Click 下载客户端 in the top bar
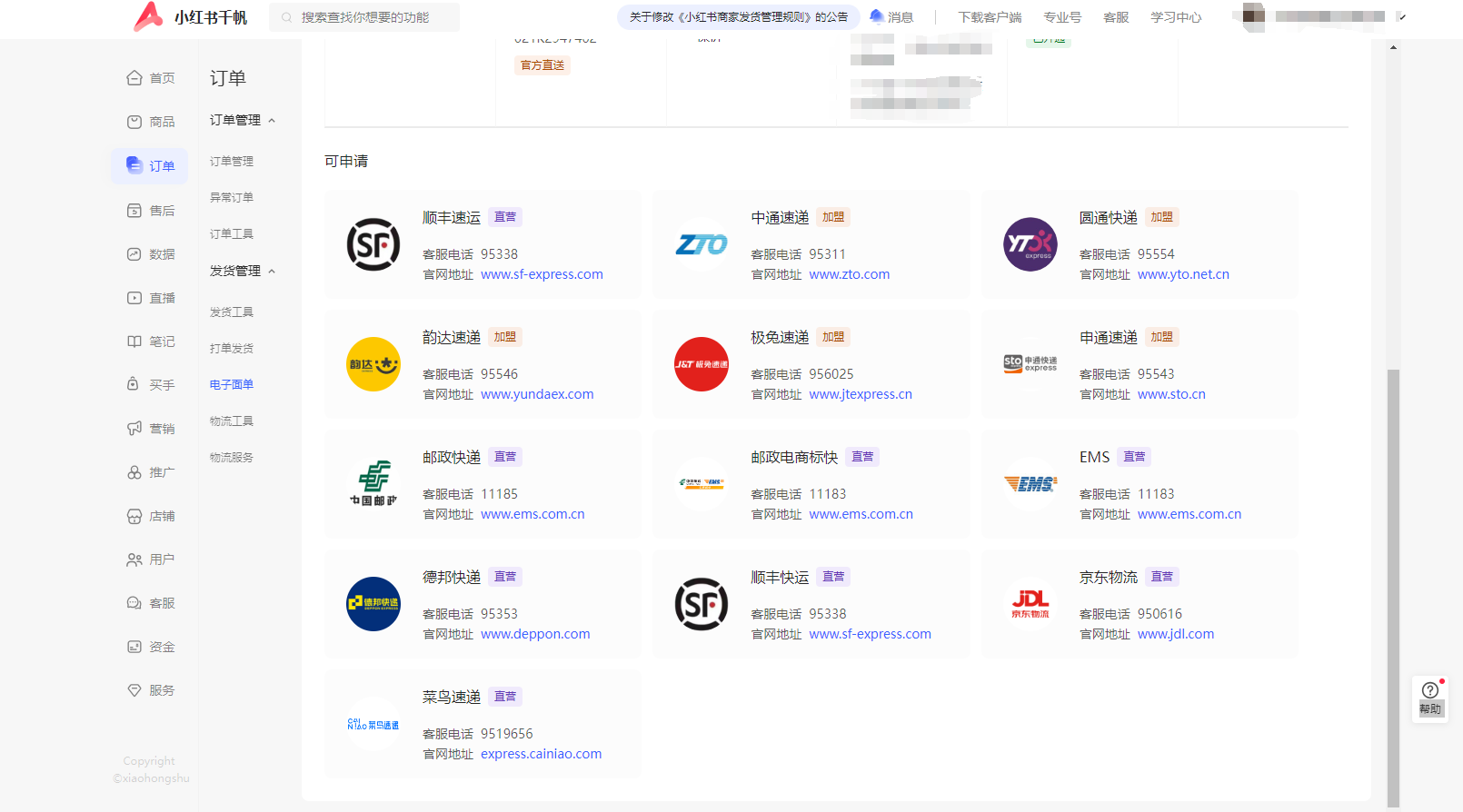1463x812 pixels. tap(990, 17)
